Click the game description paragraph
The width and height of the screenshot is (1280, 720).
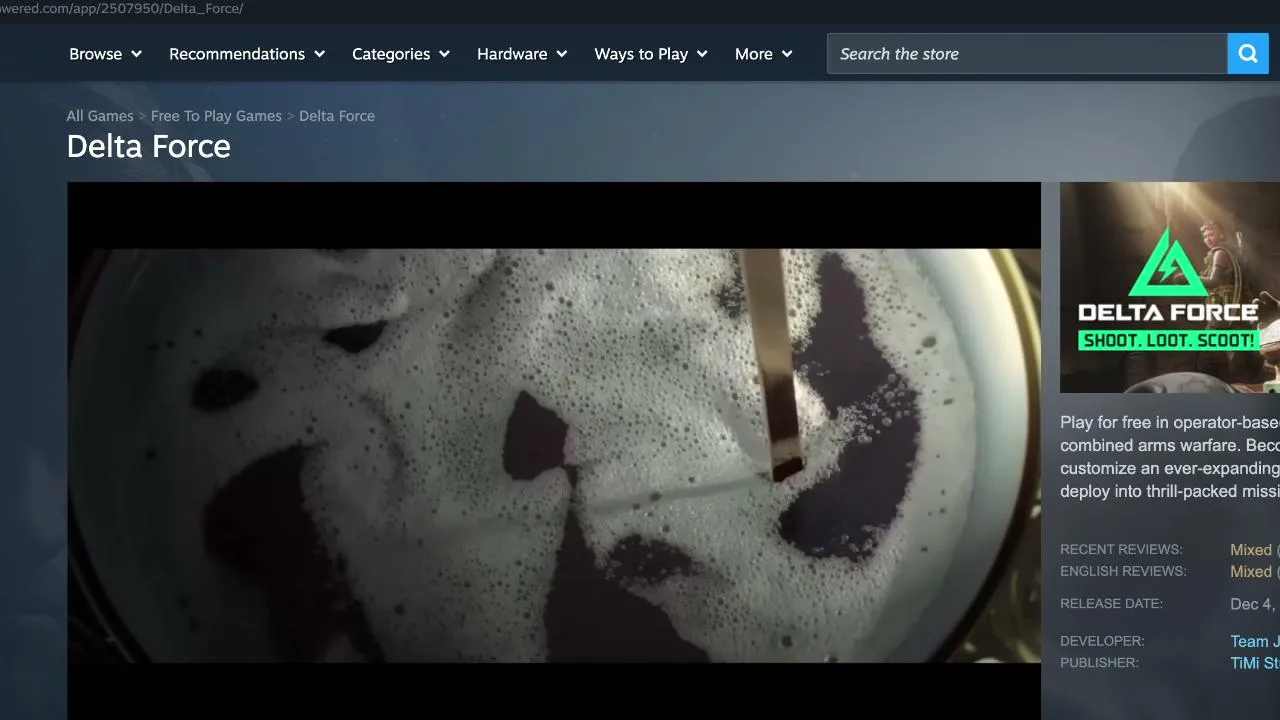(x=1170, y=457)
